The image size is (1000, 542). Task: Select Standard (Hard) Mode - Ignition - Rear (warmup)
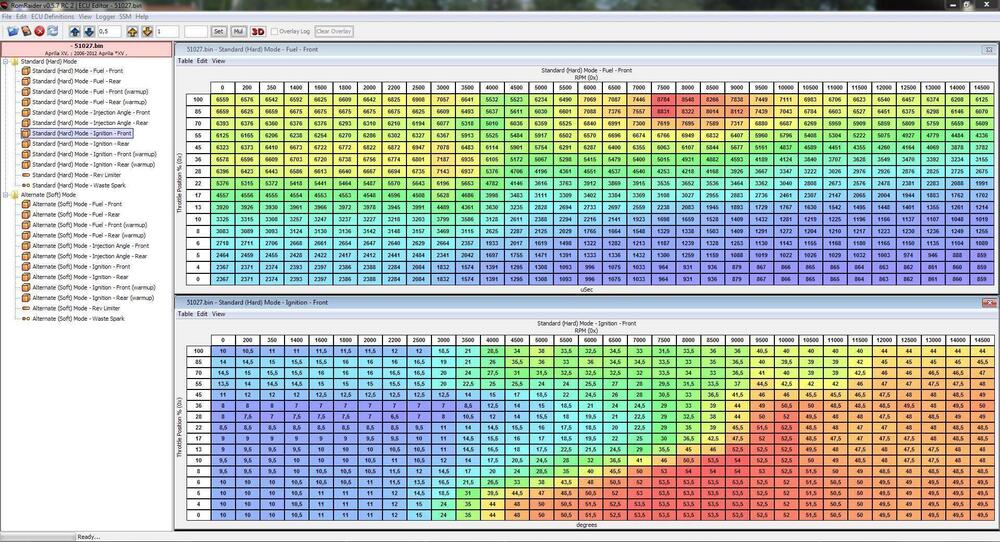click(94, 165)
